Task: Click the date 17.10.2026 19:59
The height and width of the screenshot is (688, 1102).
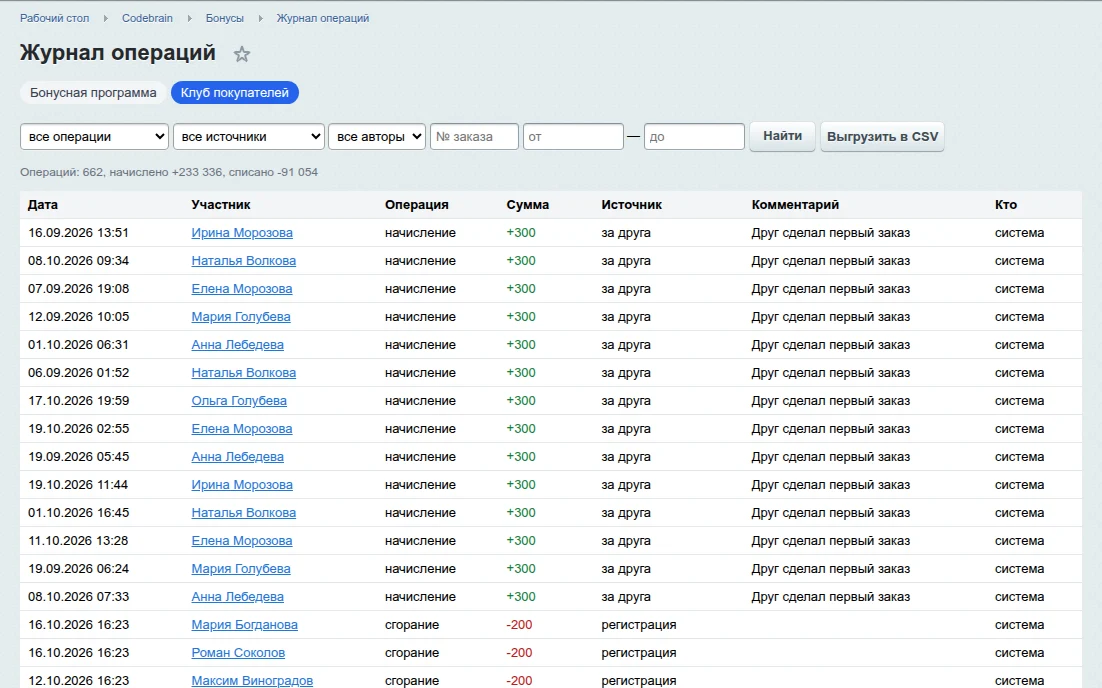Action: (x=79, y=401)
